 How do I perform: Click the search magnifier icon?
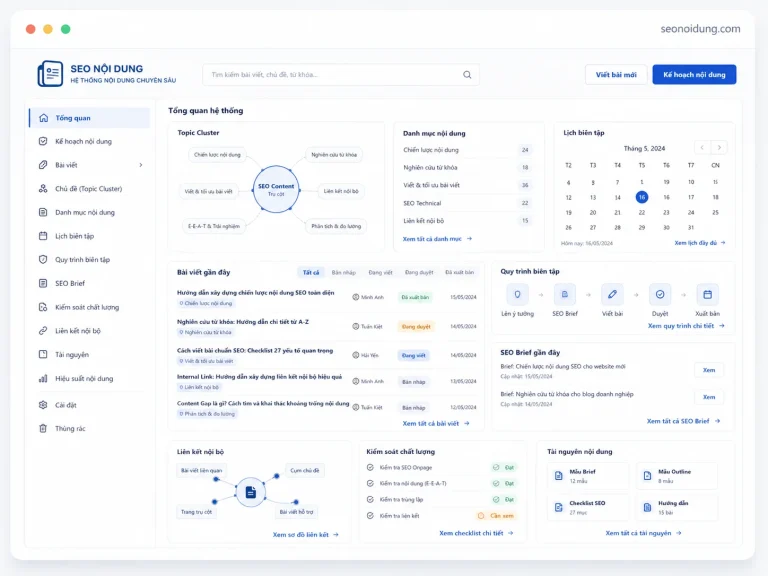point(467,75)
